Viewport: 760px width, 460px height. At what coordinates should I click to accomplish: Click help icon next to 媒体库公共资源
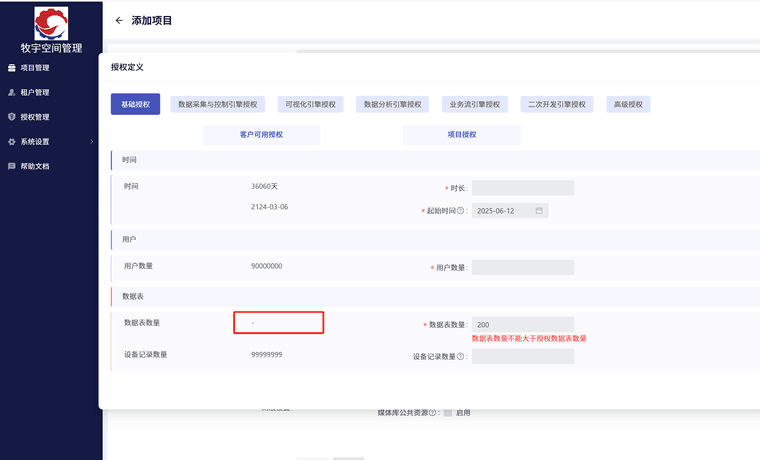(432, 412)
